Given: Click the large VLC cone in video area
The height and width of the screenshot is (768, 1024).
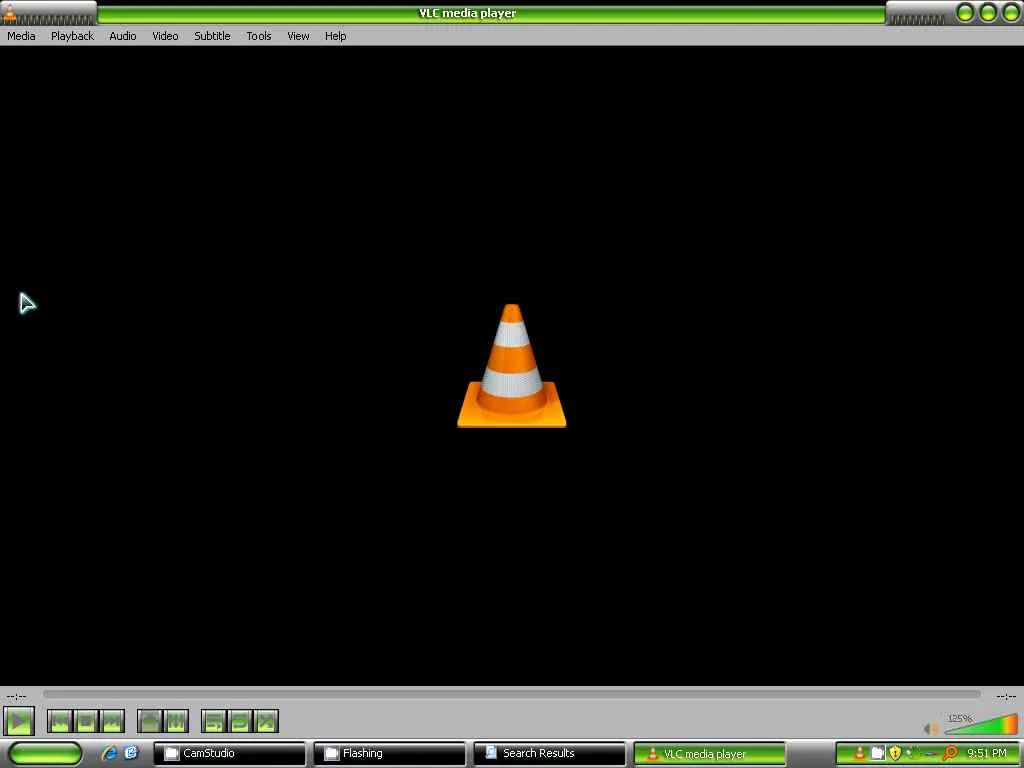Looking at the screenshot, I should coord(511,366).
